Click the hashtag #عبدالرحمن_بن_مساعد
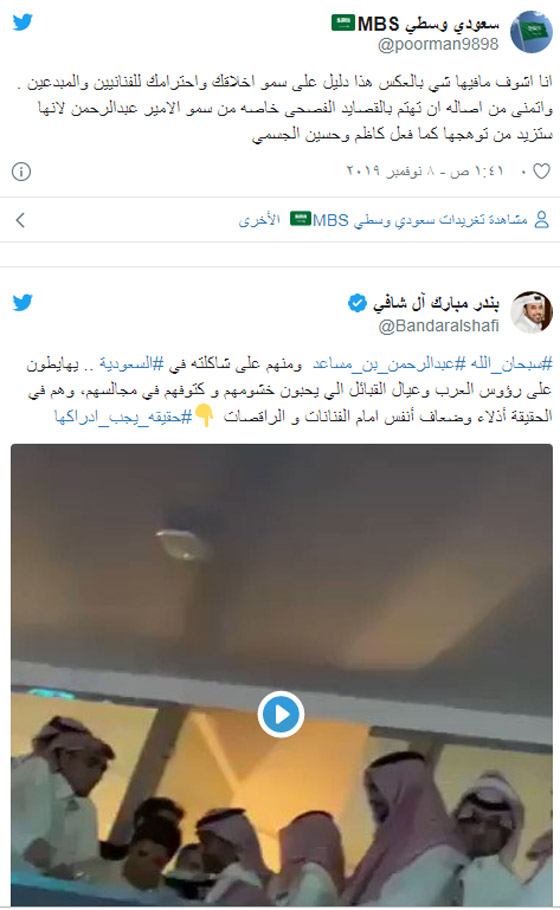 [389, 364]
